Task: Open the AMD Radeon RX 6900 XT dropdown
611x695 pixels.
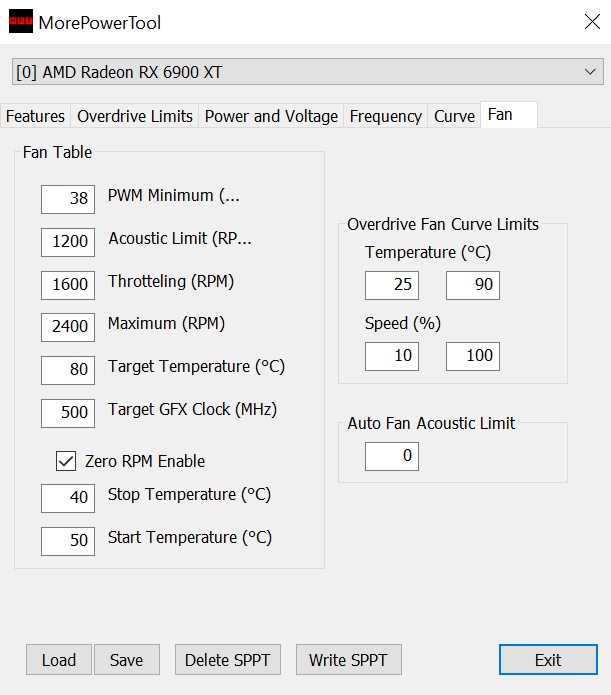Action: pyautogui.click(x=308, y=72)
